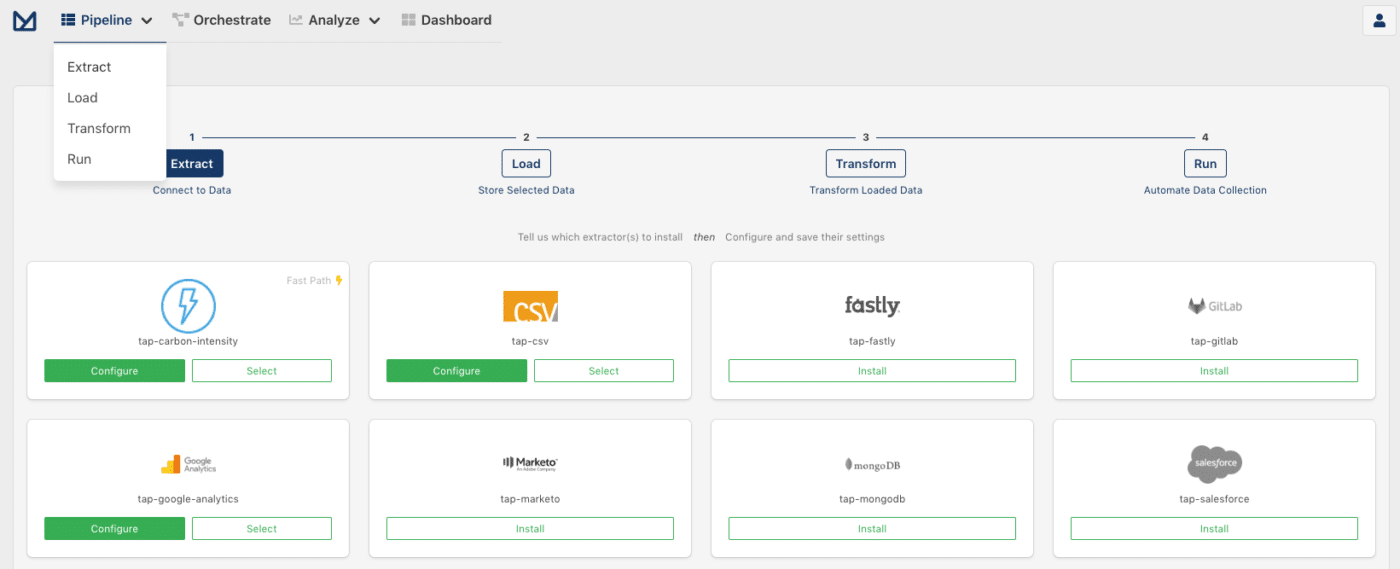Viewport: 1400px width, 569px height.
Task: Click the Fastly logo
Action: [872, 306]
